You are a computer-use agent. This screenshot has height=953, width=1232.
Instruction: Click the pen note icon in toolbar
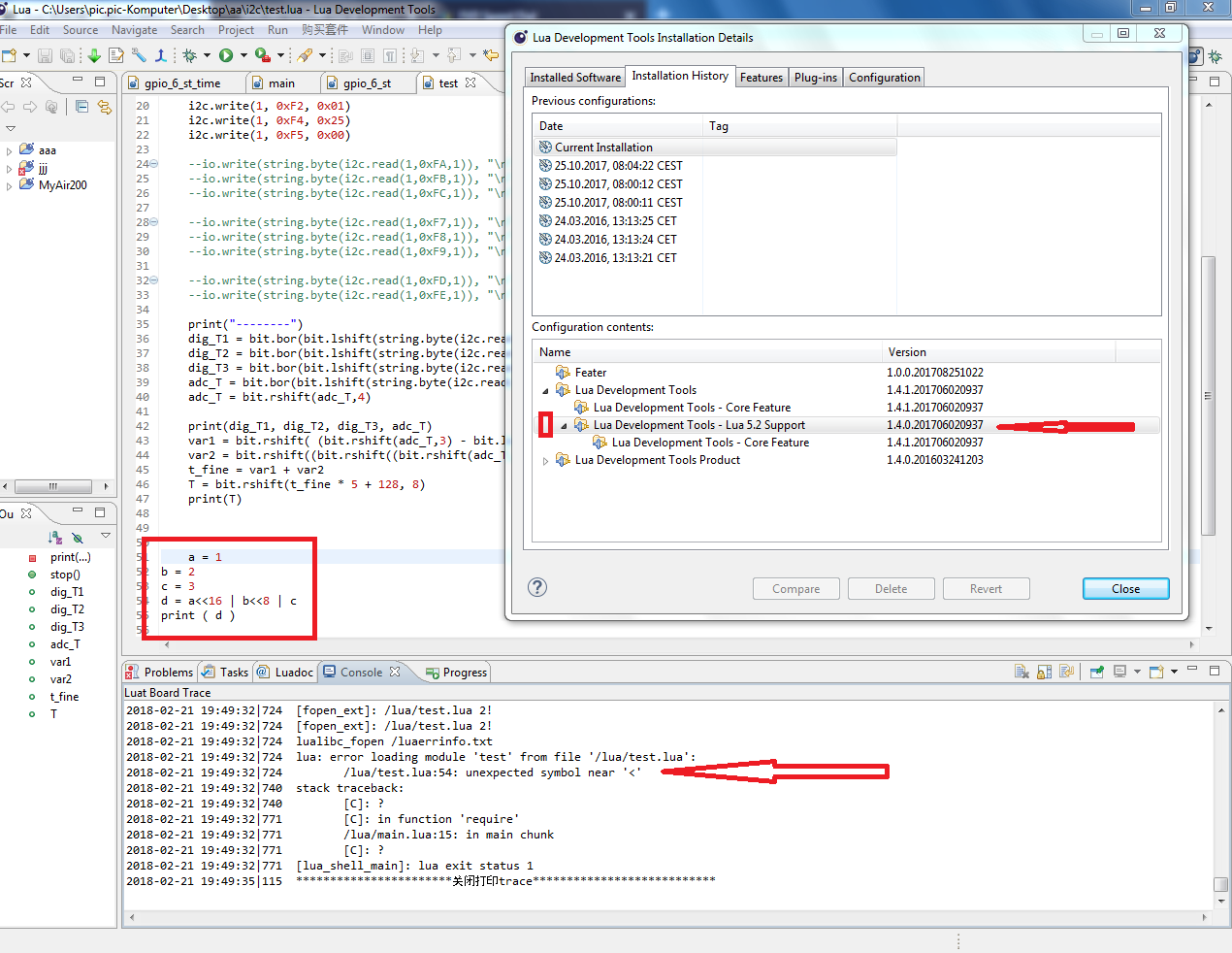click(x=116, y=55)
